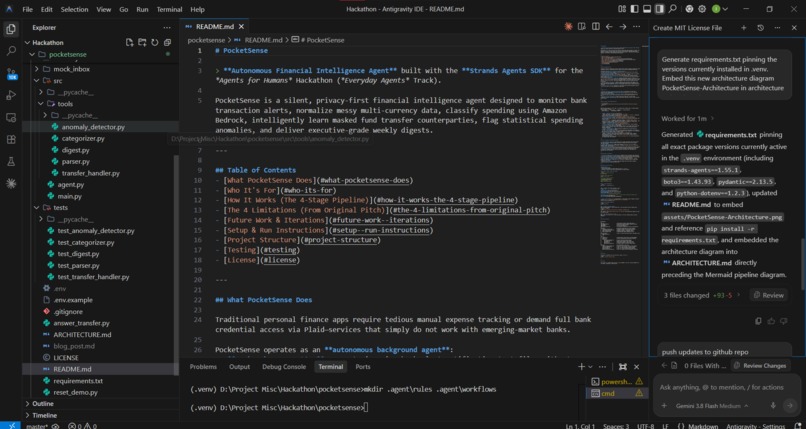This screenshot has height=429, width=806.
Task: Open the File menu
Action: [x=27, y=9]
